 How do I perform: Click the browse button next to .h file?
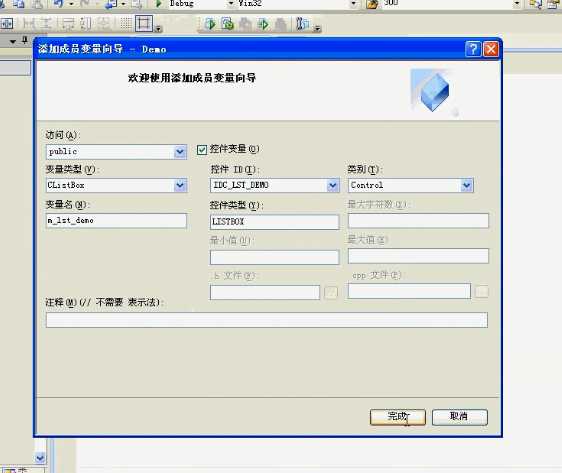331,292
